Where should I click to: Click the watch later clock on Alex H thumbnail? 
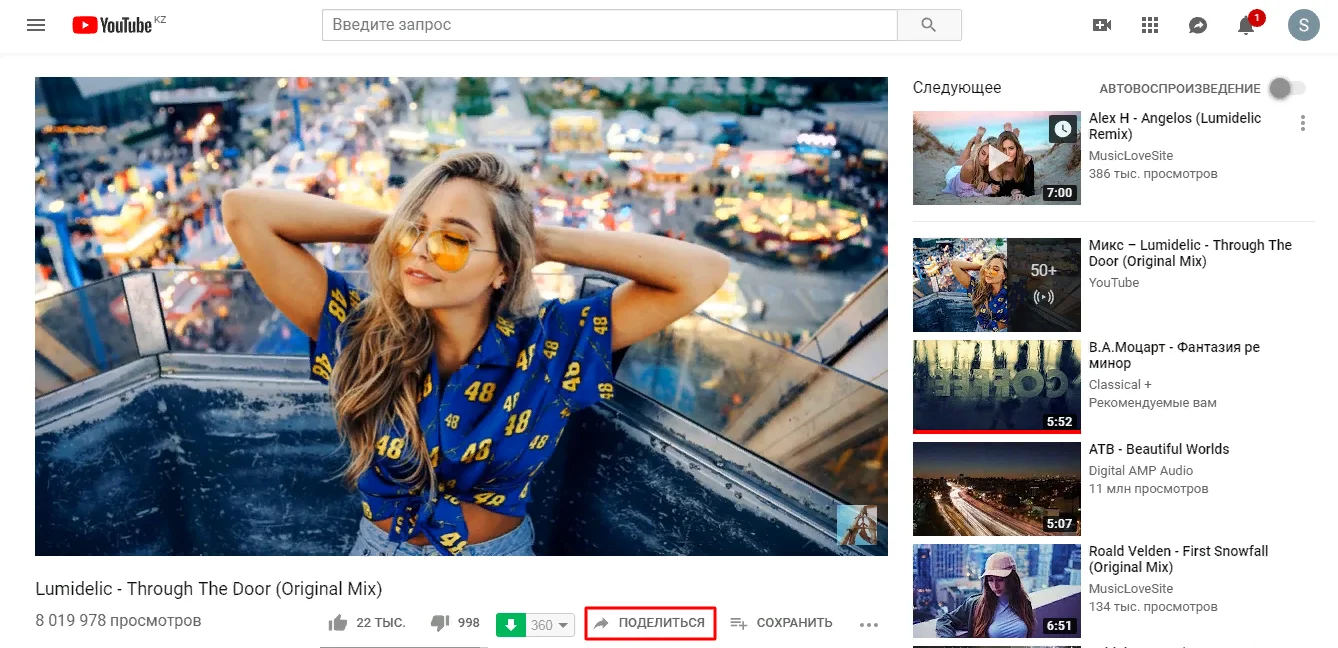(1063, 129)
